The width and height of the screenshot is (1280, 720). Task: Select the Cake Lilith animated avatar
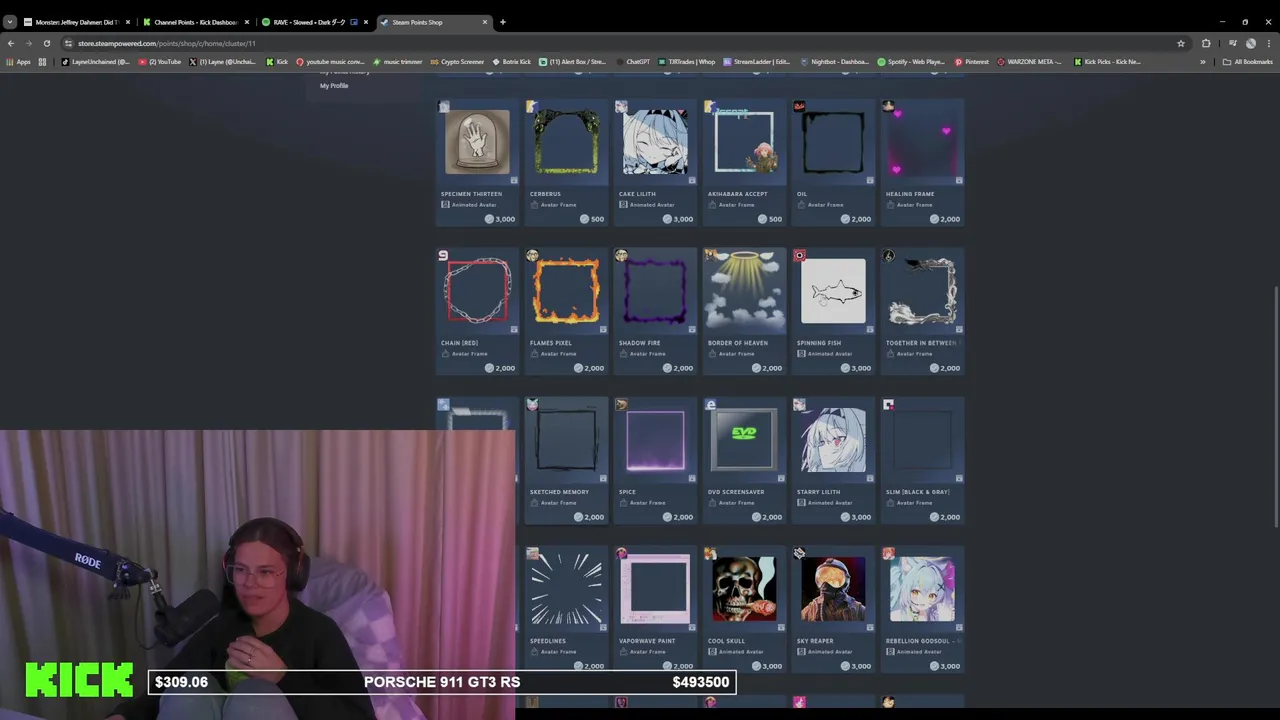pos(655,163)
